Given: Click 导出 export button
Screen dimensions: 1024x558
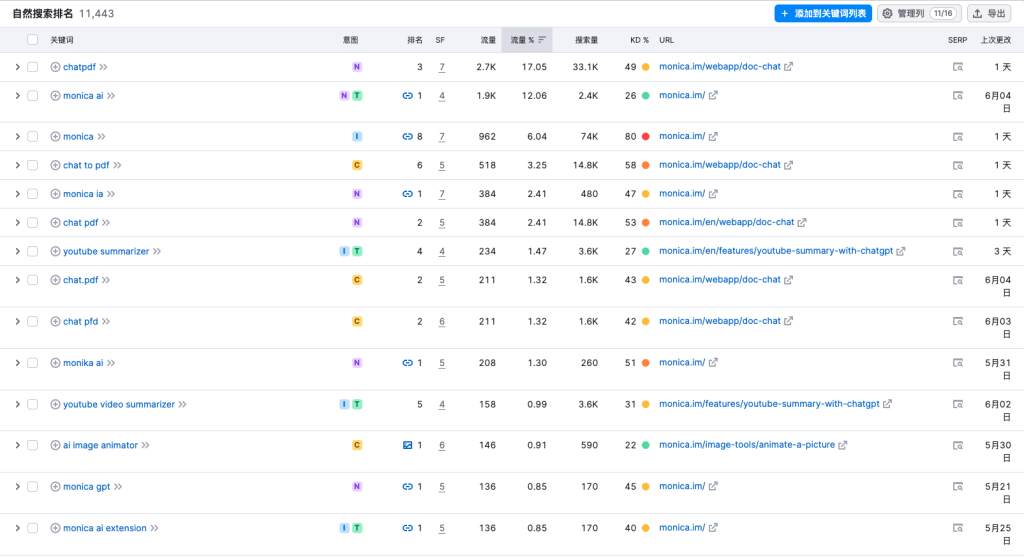Looking at the screenshot, I should point(989,13).
